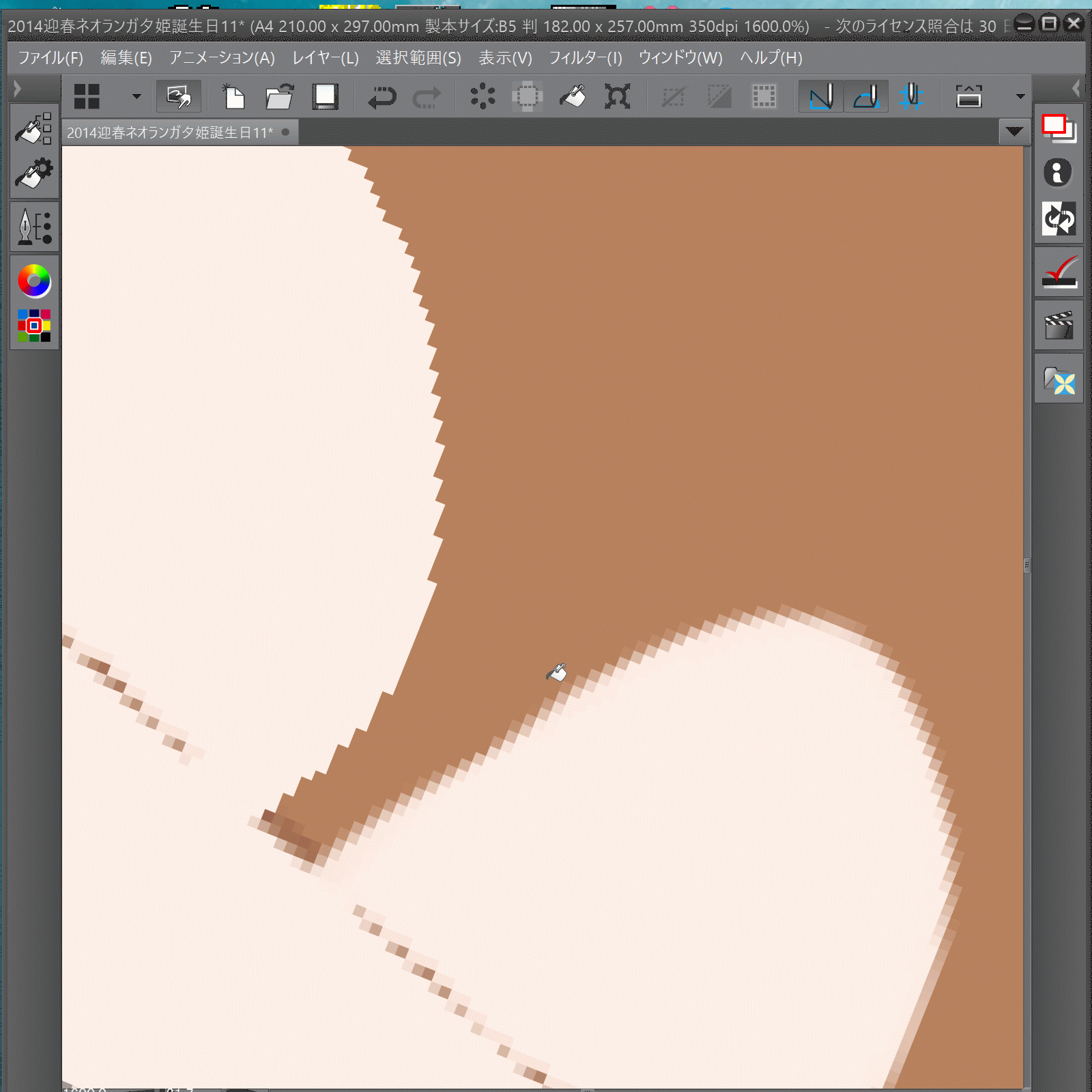Open the Animation Cels clapperboard palette
Viewport: 1092px width, 1092px height.
pyautogui.click(x=1059, y=326)
